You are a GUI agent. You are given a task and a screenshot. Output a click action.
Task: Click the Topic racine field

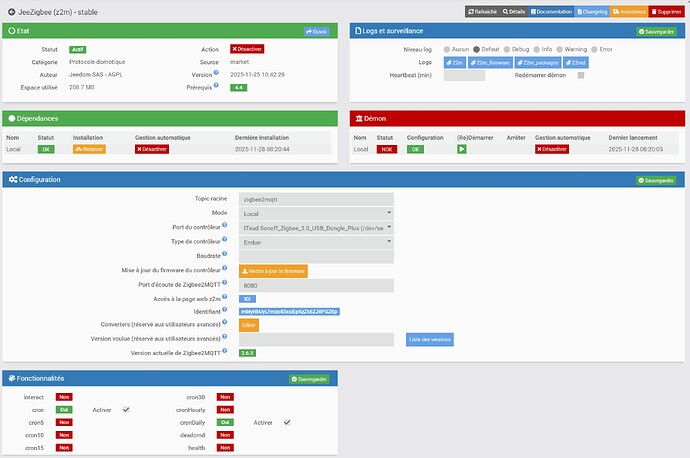coord(316,199)
